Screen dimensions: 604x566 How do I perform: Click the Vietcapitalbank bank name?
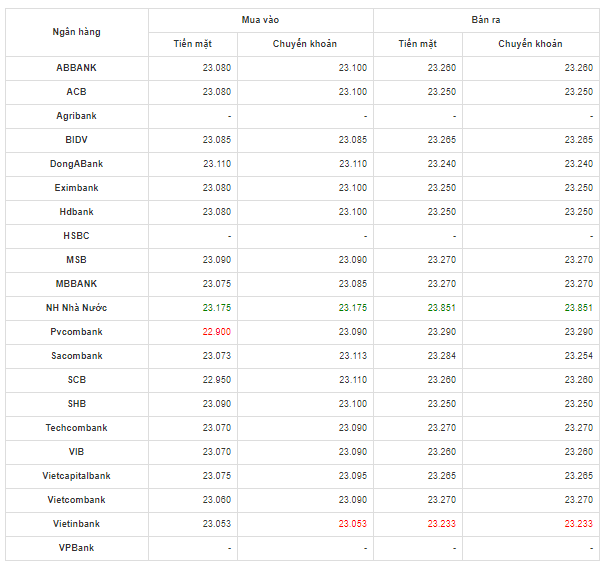tap(76, 476)
